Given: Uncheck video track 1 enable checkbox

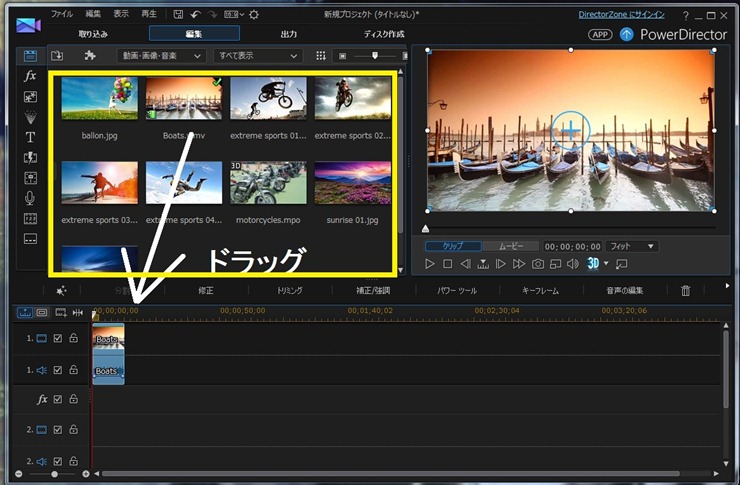Looking at the screenshot, I should [x=57, y=338].
